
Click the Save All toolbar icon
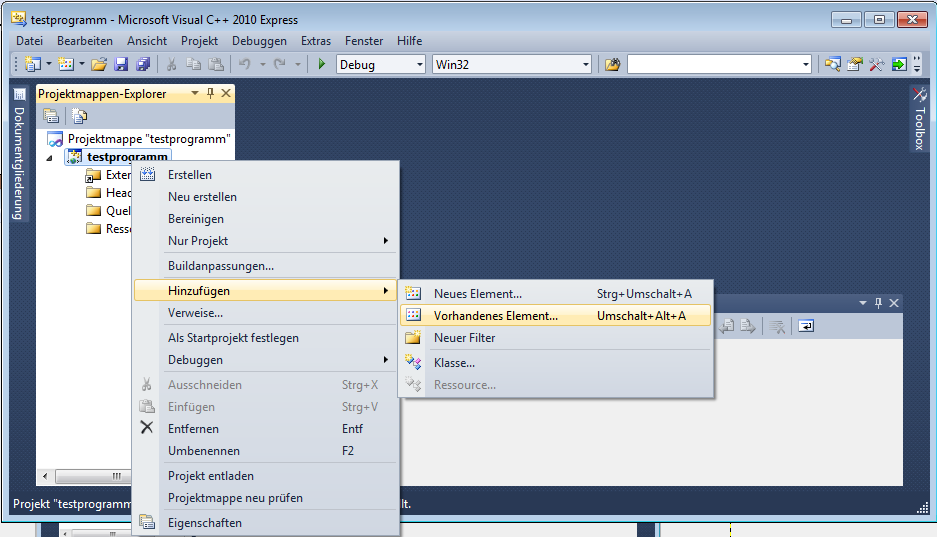point(143,65)
